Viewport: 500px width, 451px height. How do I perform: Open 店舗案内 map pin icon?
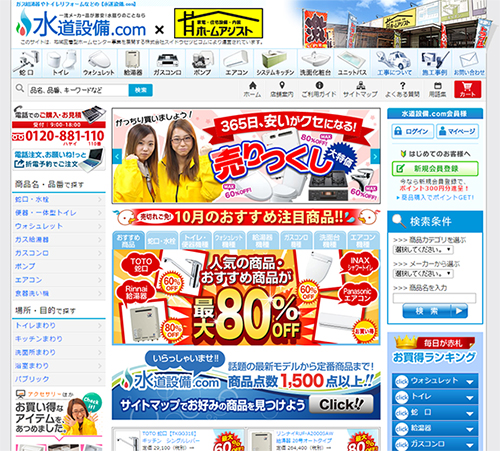coord(282,89)
